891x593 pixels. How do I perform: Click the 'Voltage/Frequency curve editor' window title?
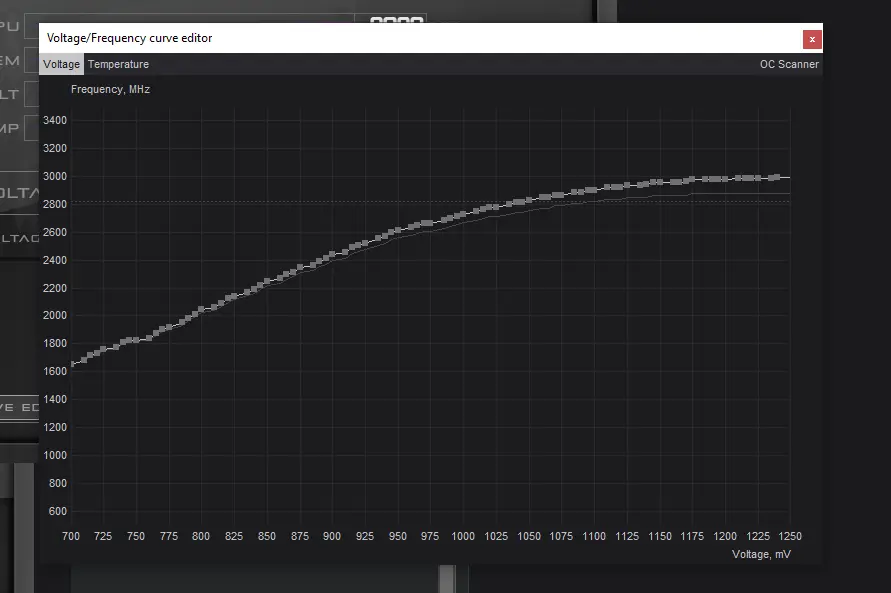(x=130, y=38)
